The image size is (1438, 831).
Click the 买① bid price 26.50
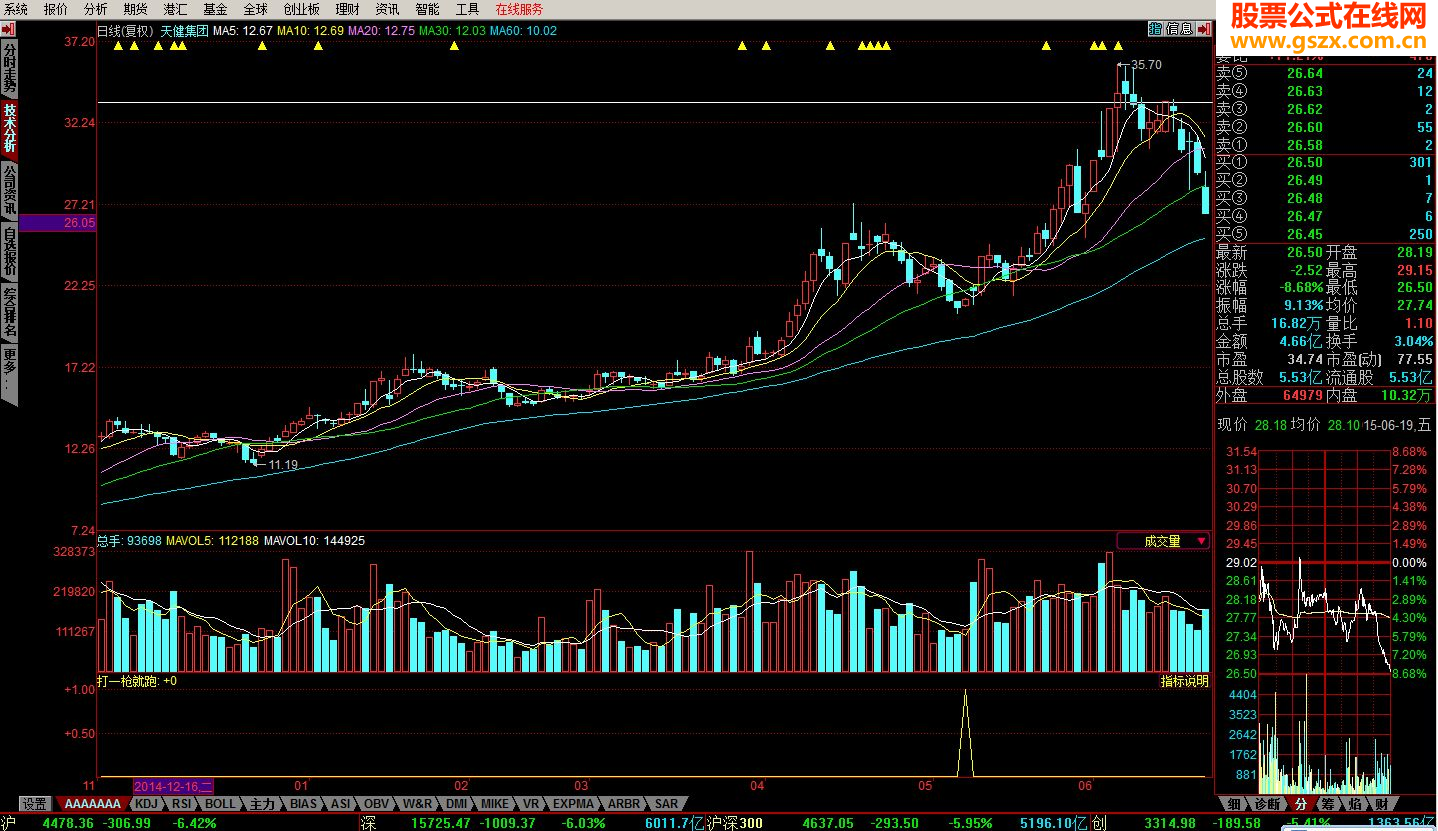[1304, 163]
